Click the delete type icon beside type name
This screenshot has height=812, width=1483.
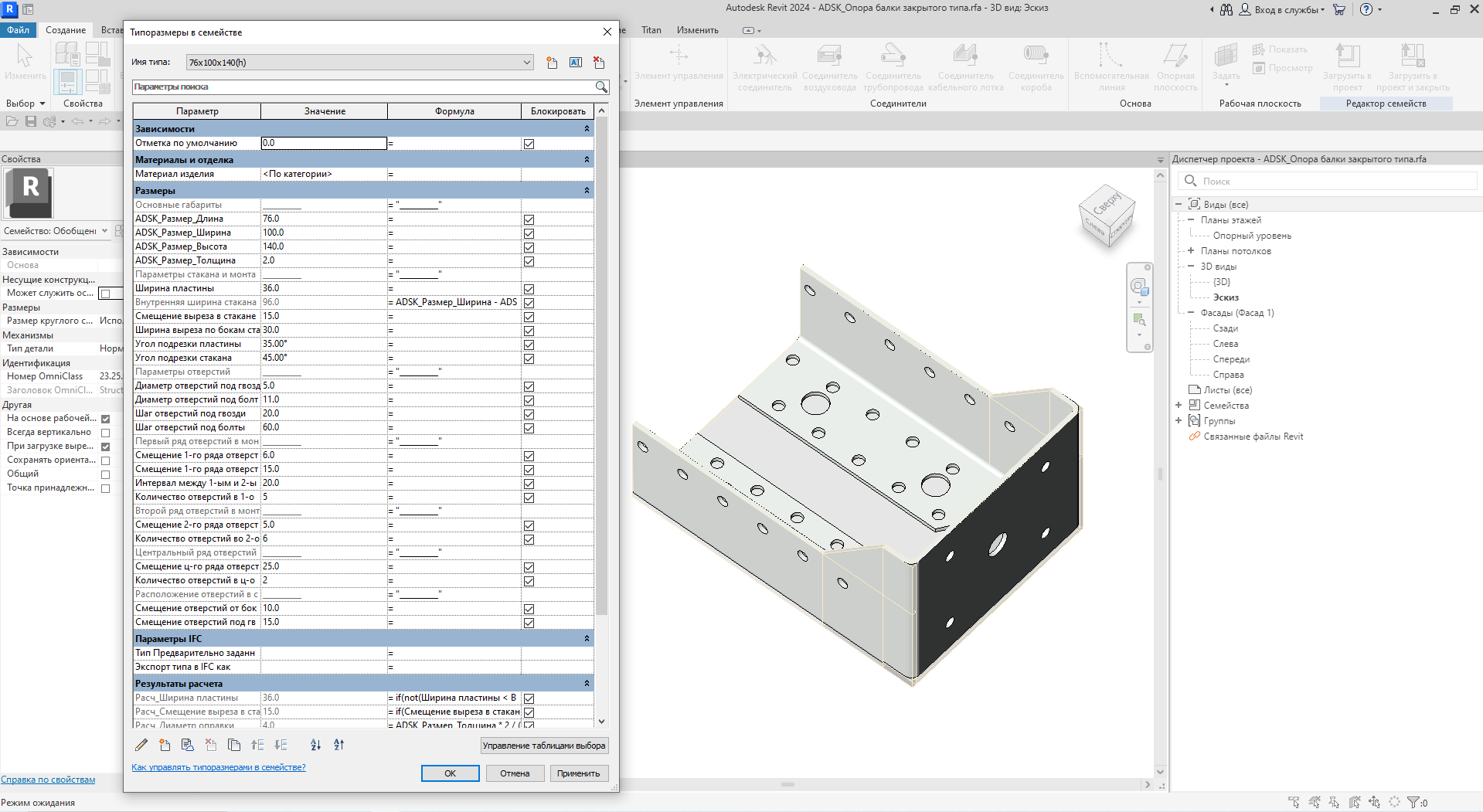[x=599, y=63]
